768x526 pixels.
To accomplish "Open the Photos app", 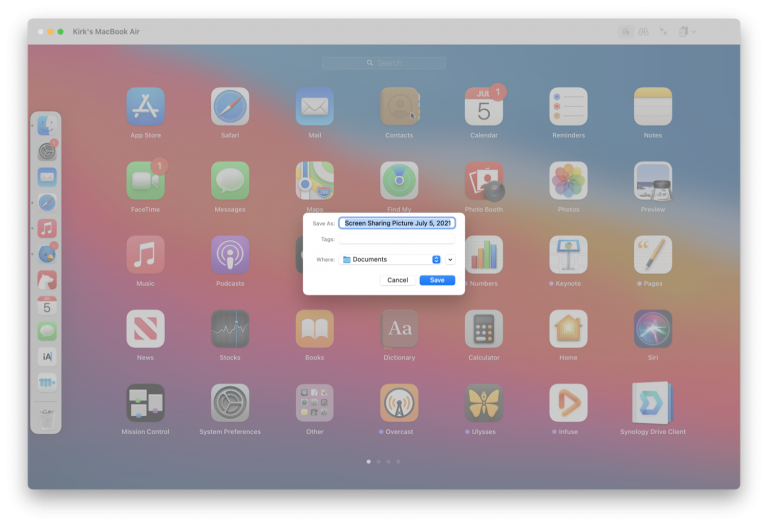I will [x=568, y=181].
